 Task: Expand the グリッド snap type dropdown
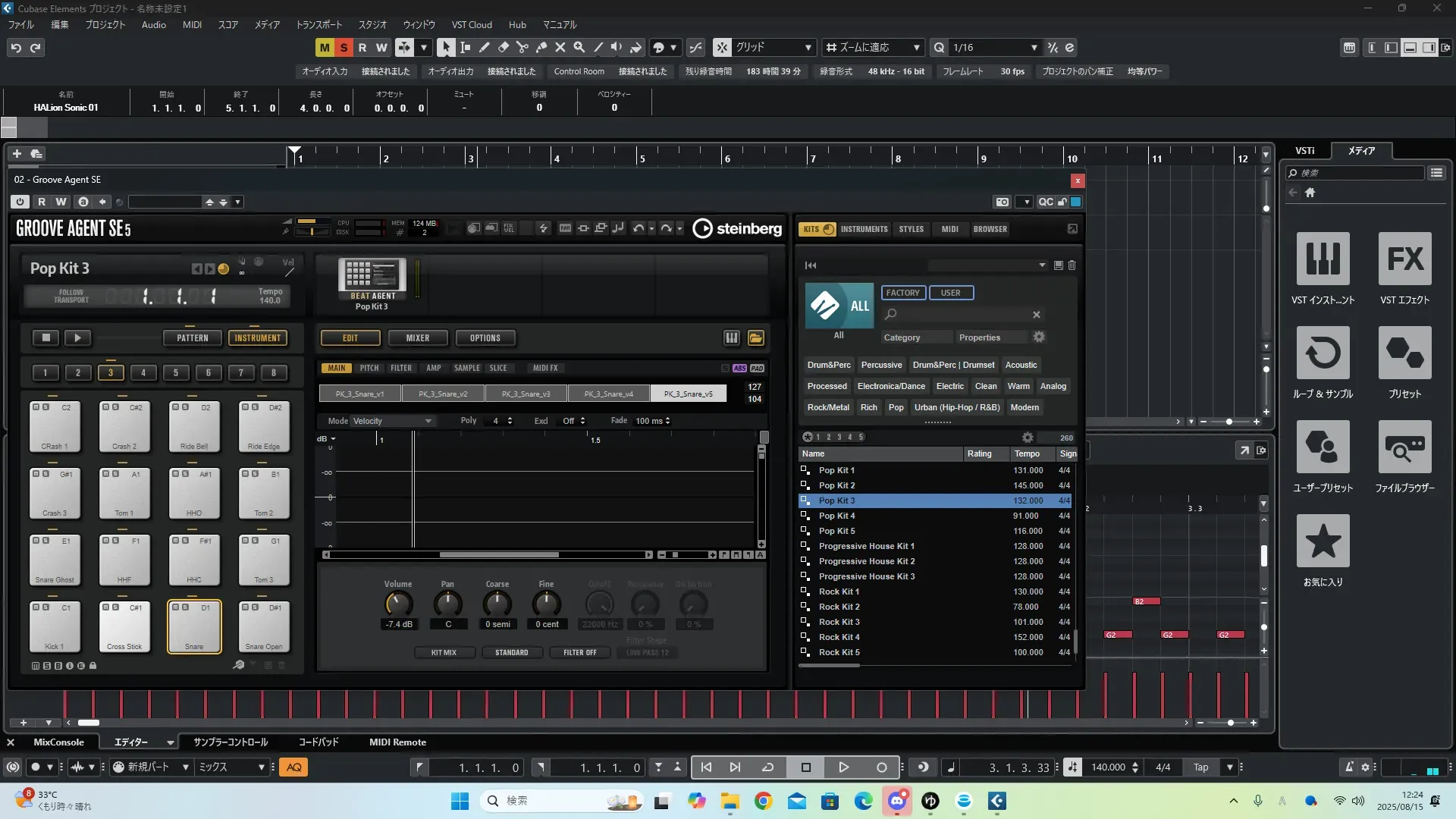pos(808,47)
